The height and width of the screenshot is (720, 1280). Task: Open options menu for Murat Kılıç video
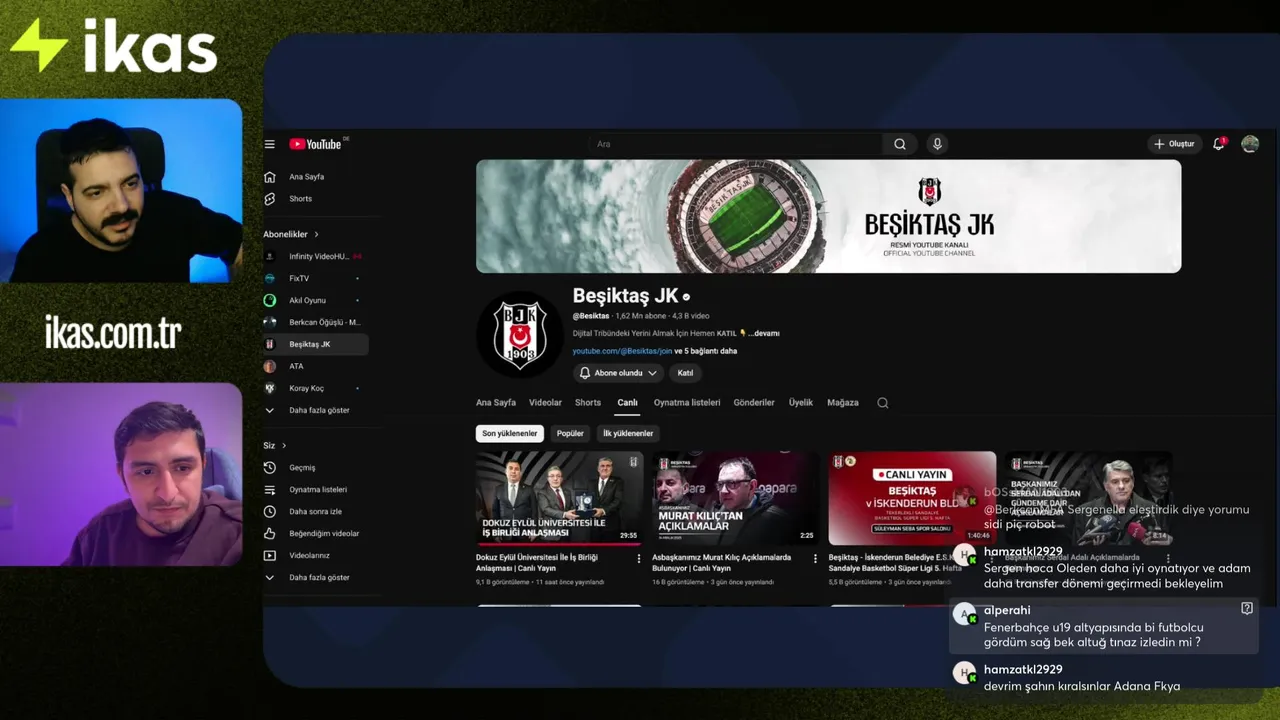[815, 558]
